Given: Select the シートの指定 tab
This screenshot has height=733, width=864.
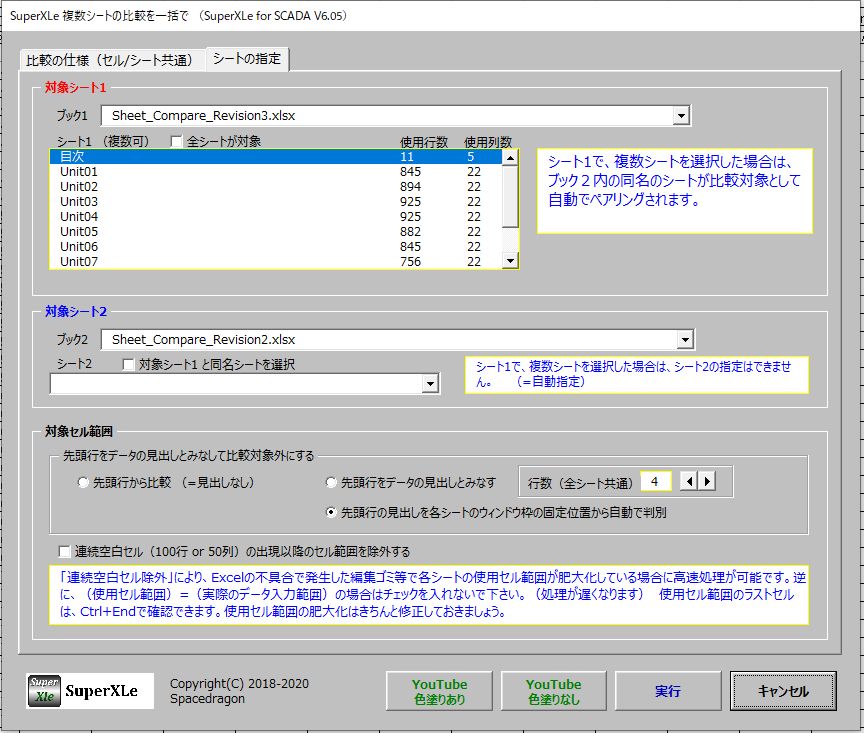Looking at the screenshot, I should (x=247, y=58).
